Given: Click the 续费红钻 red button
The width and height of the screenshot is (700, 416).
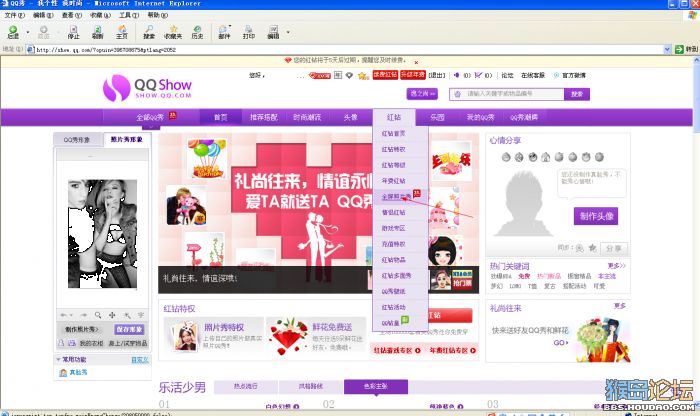Looking at the screenshot, I should point(385,75).
